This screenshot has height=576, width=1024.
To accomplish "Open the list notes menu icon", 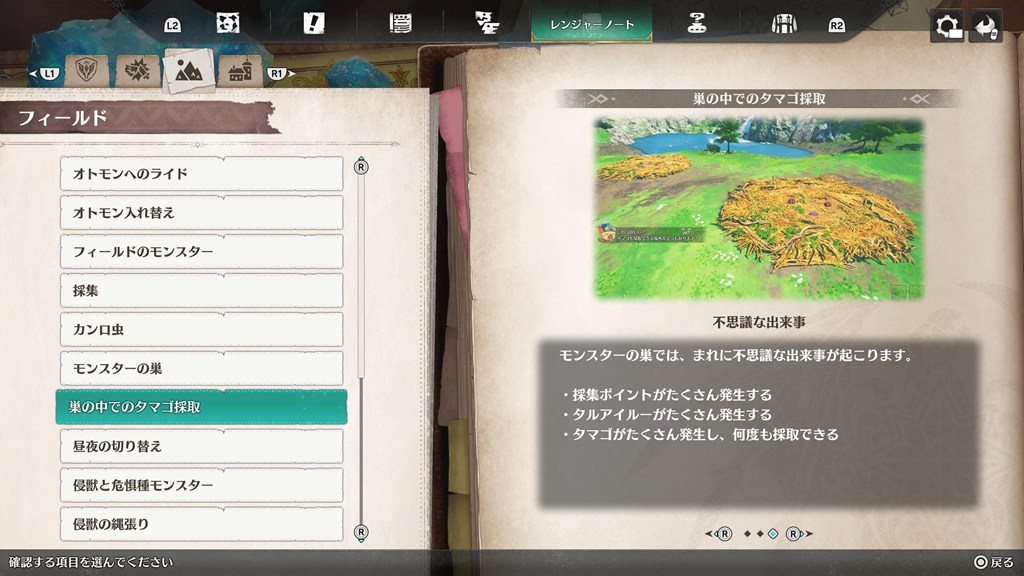I will [x=401, y=24].
